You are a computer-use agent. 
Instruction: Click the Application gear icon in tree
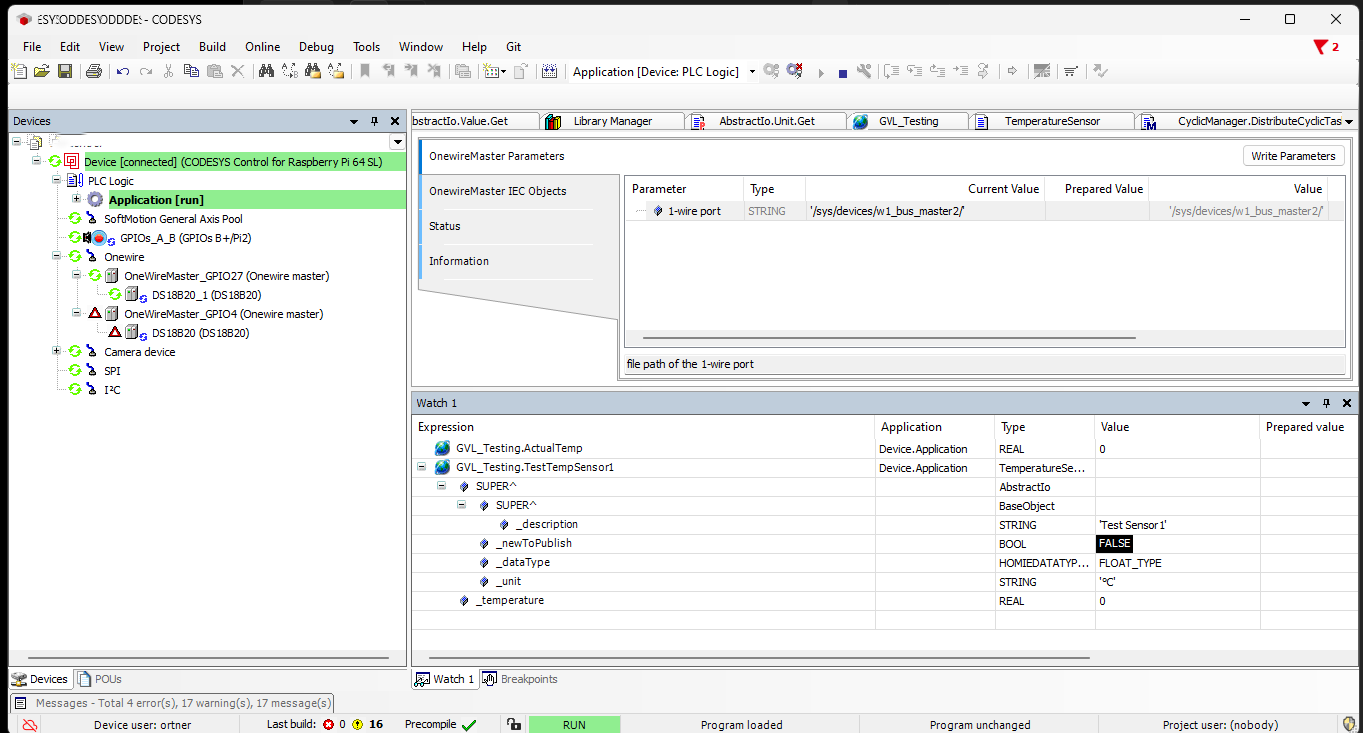[95, 200]
